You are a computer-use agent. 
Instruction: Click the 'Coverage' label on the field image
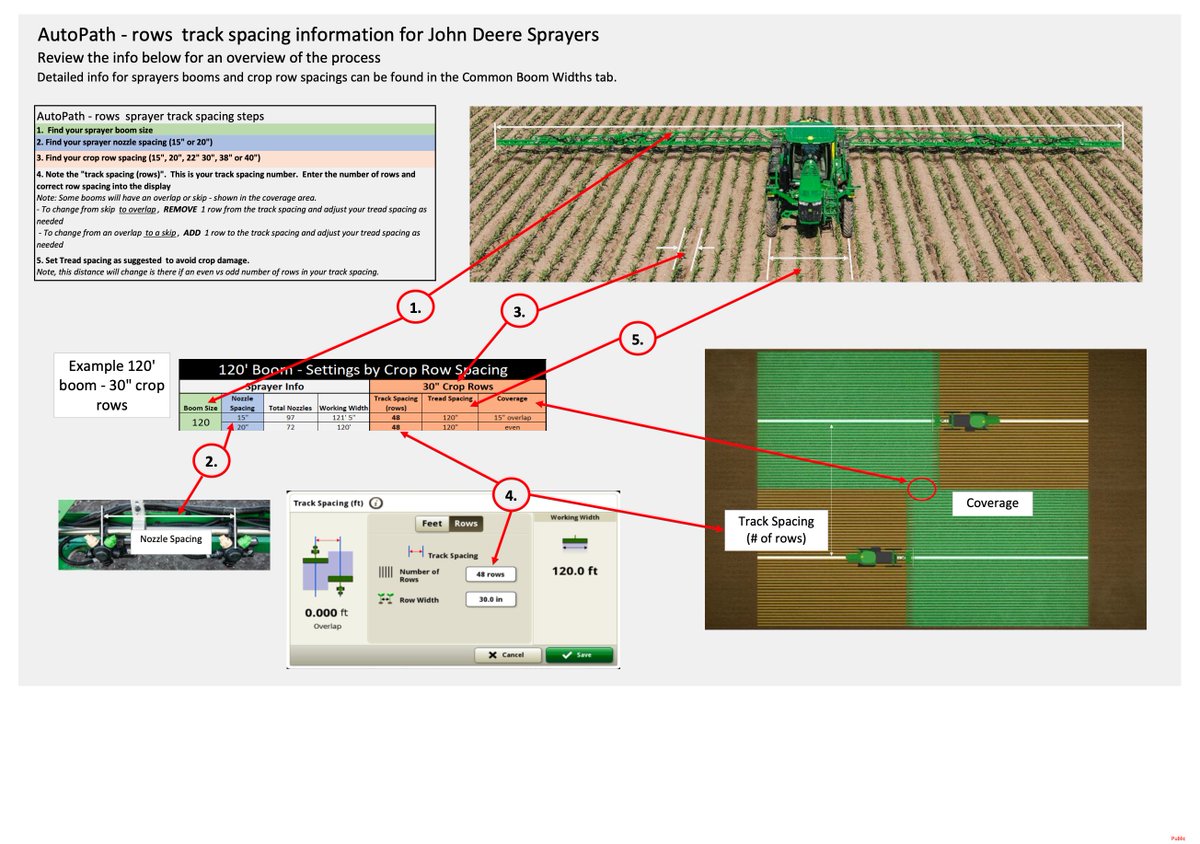click(992, 503)
